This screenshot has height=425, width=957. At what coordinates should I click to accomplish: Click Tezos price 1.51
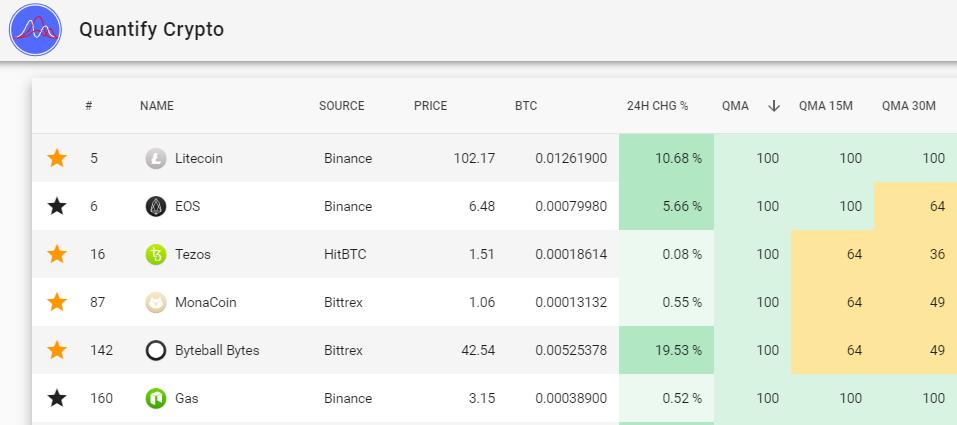coord(482,254)
